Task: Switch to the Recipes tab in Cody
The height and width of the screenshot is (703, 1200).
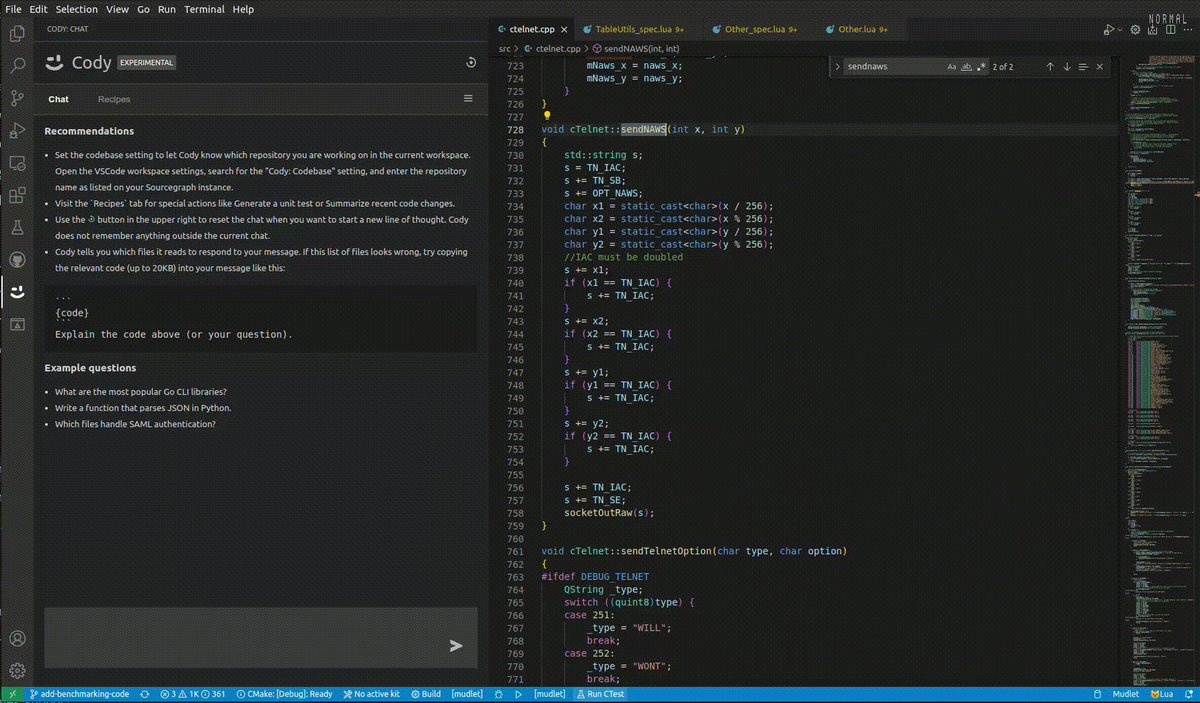Action: [114, 99]
